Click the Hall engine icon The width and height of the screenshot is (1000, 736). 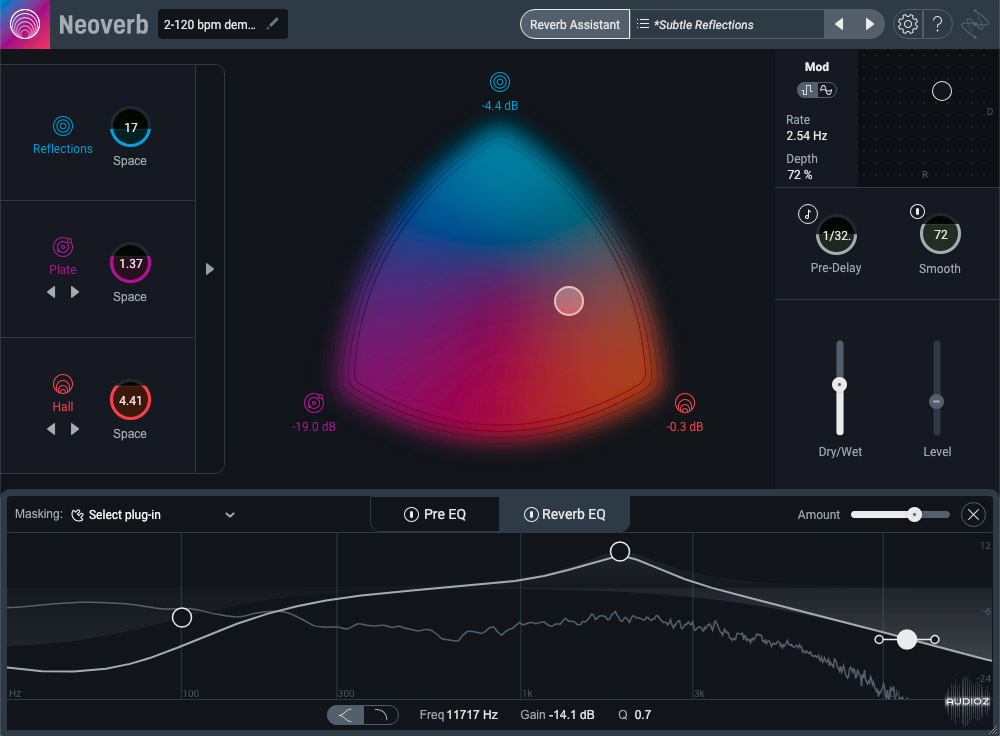(63, 384)
